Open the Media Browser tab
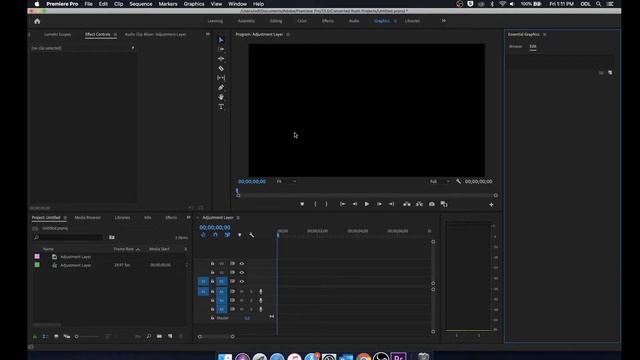The image size is (640, 360). click(87, 218)
